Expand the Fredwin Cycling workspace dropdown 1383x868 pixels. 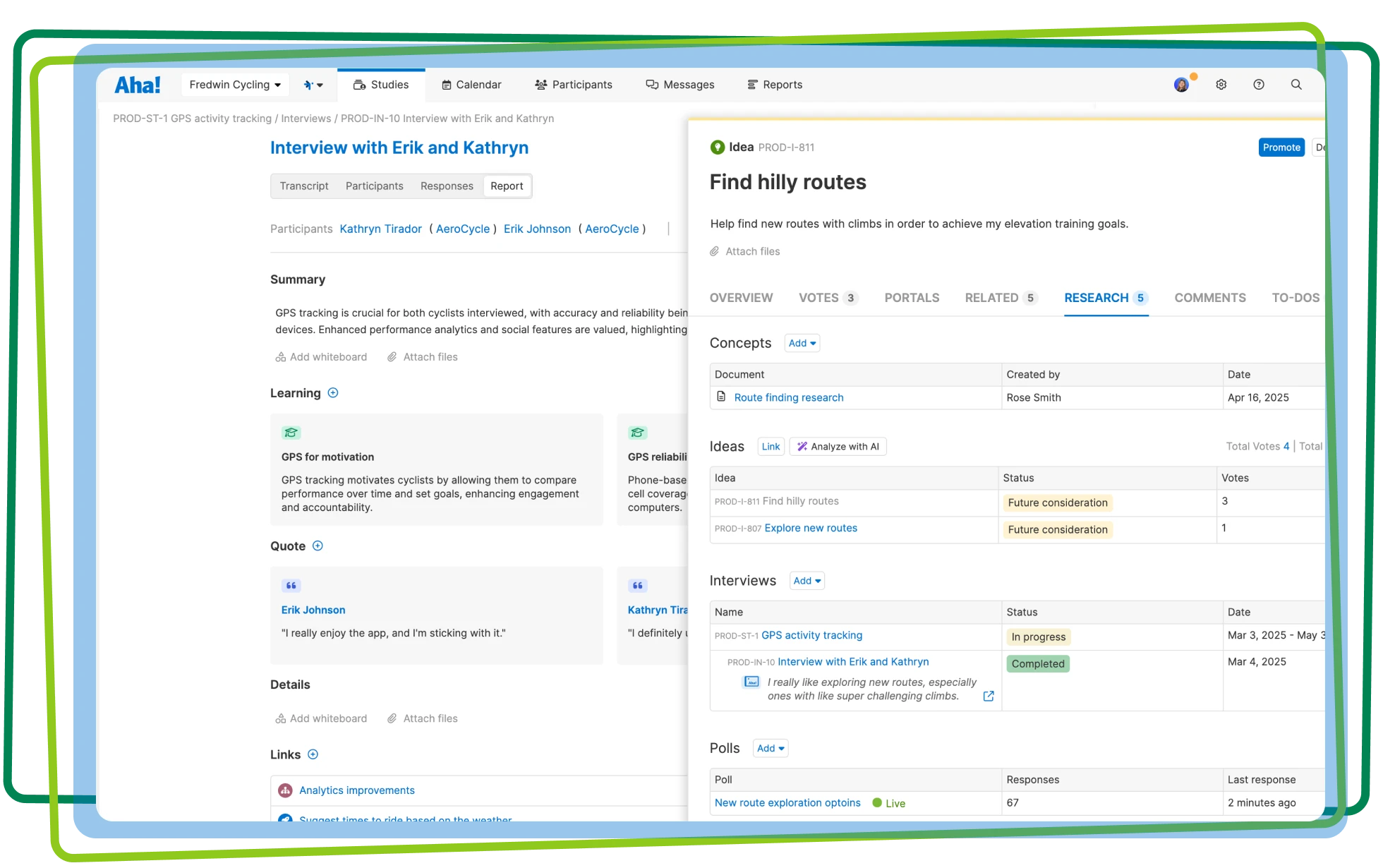235,84
